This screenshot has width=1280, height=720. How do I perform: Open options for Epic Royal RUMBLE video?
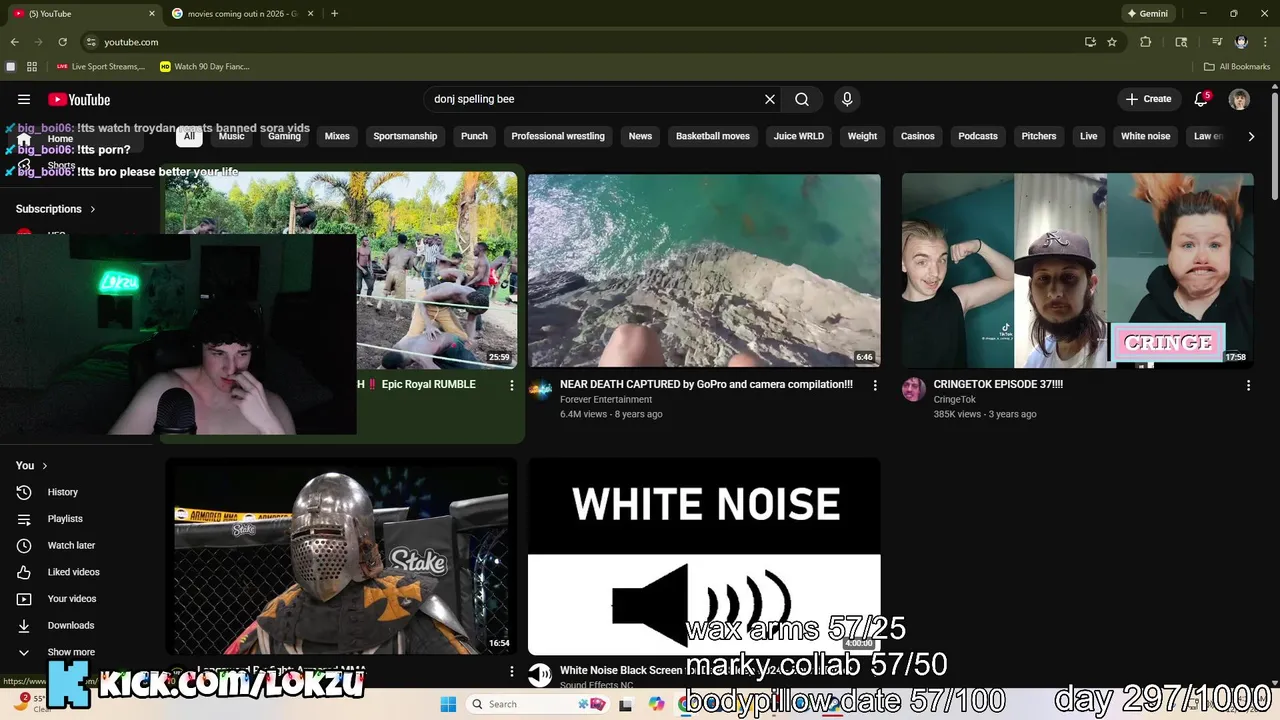[x=512, y=385]
